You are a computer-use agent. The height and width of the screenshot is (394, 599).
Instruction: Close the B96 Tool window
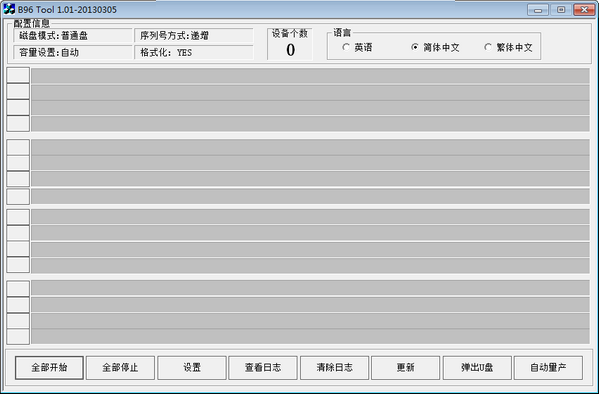pyautogui.click(x=584, y=10)
